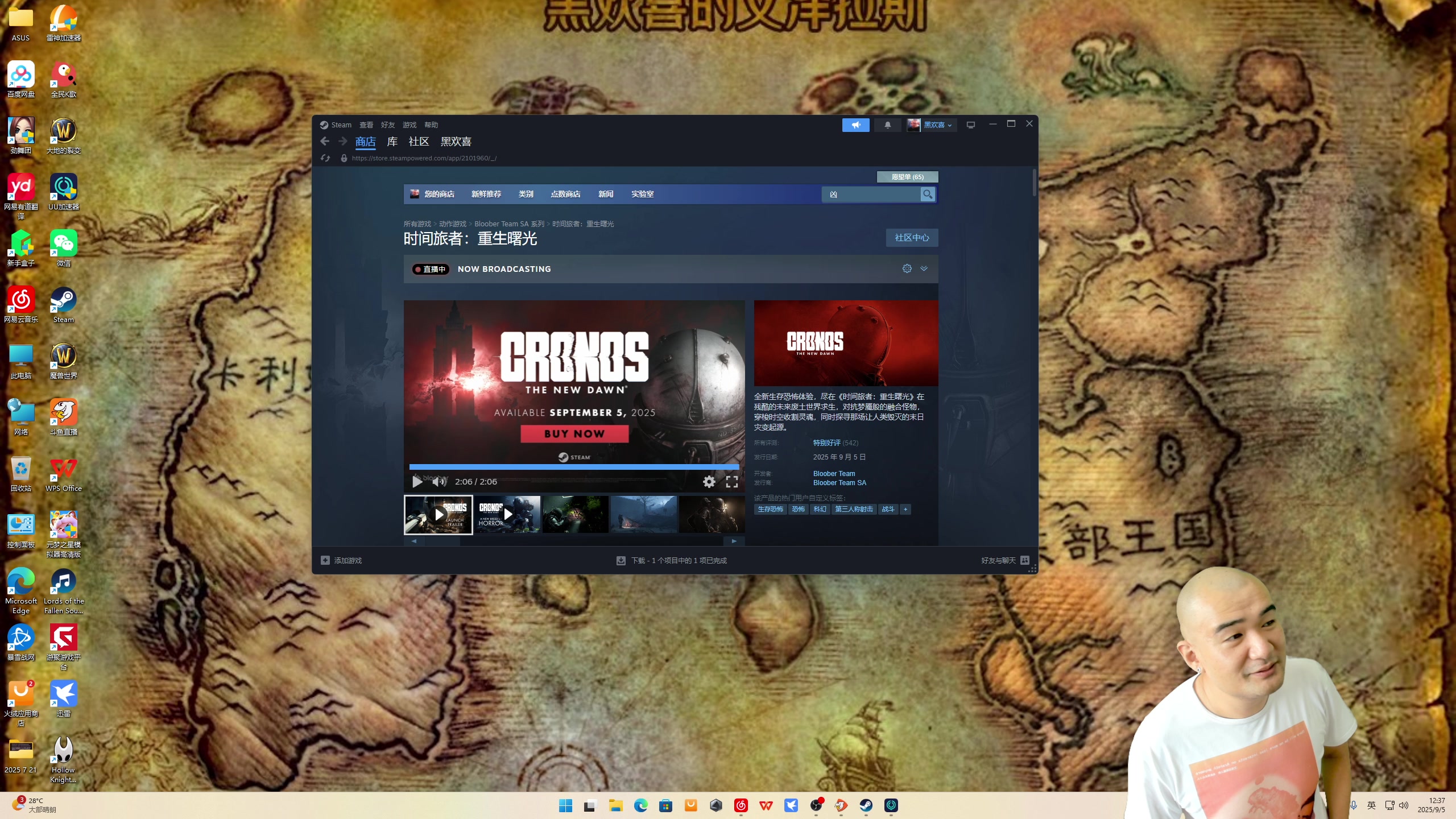Collapse the Now Broadcasting panel chevron
The height and width of the screenshot is (819, 1456).
[924, 268]
